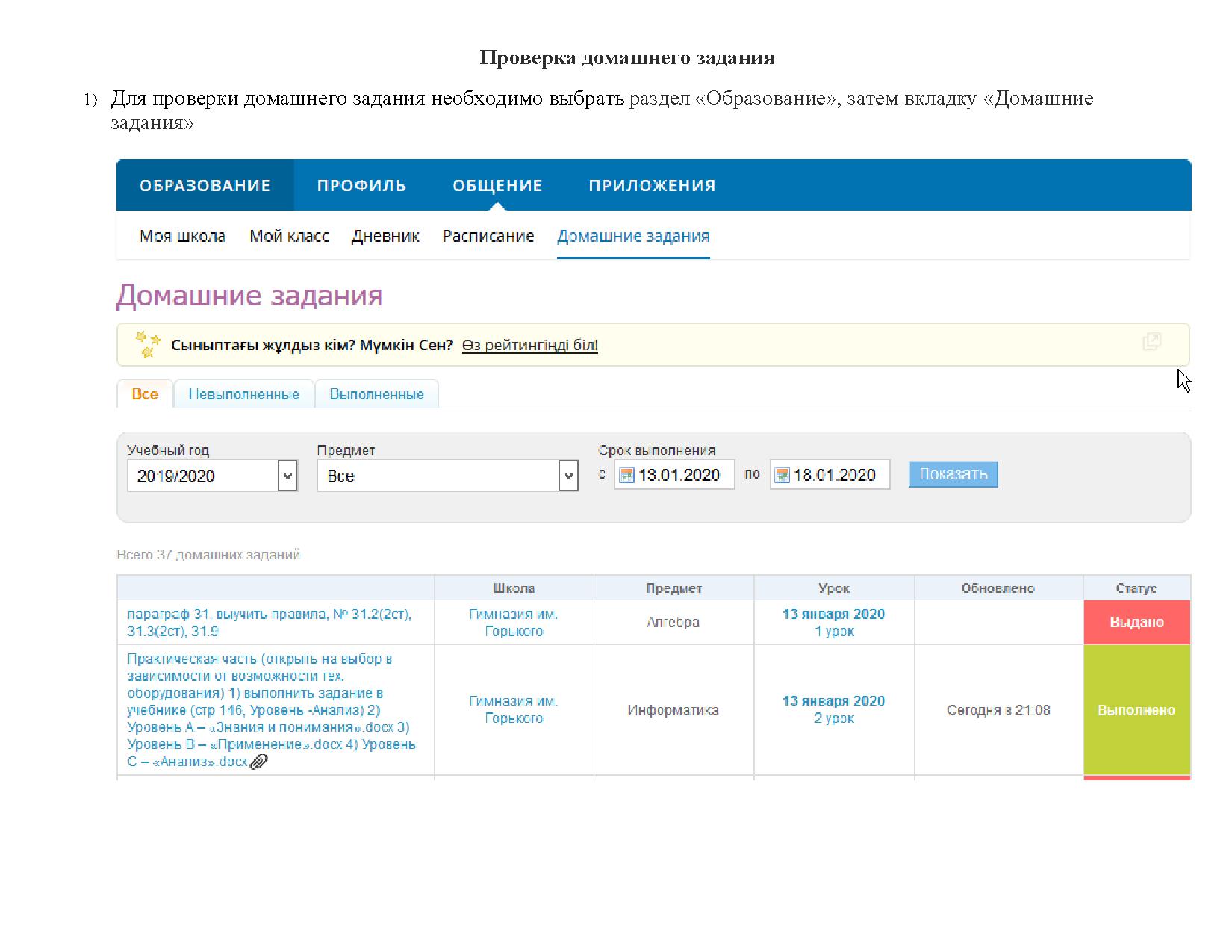The image size is (1232, 952).
Task: Open Гимназия им. Горького in Информатика row
Action: click(x=514, y=709)
